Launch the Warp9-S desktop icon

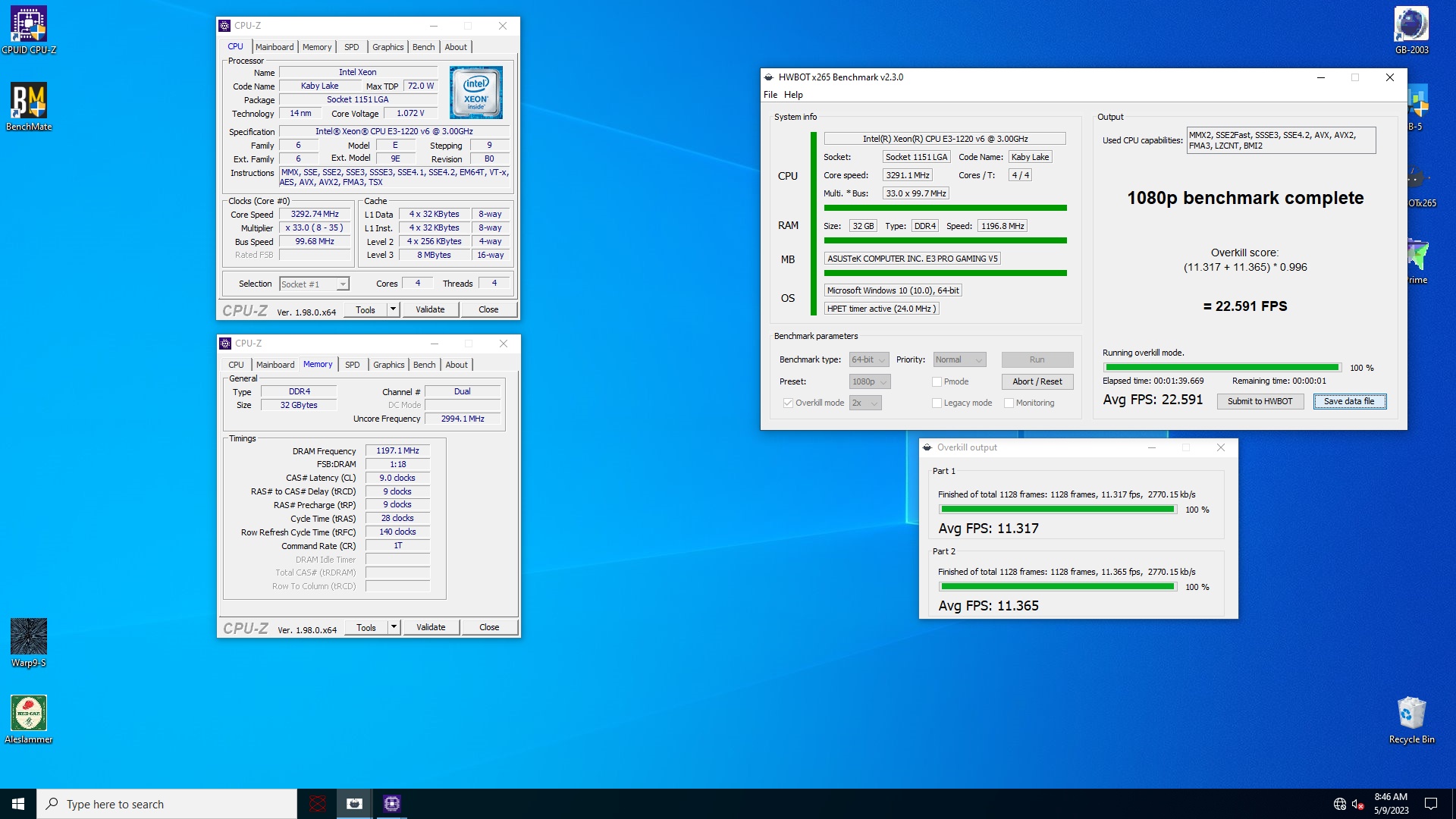tap(29, 643)
